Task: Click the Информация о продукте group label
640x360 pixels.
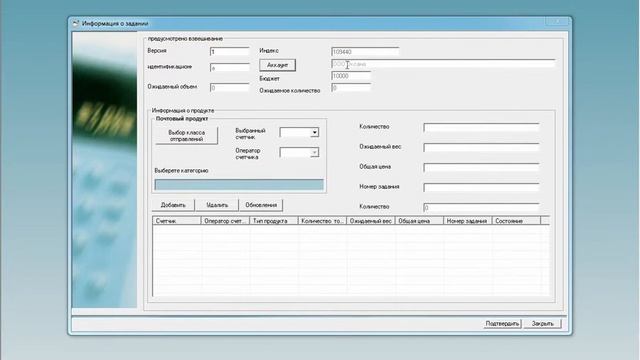Action: click(x=183, y=111)
